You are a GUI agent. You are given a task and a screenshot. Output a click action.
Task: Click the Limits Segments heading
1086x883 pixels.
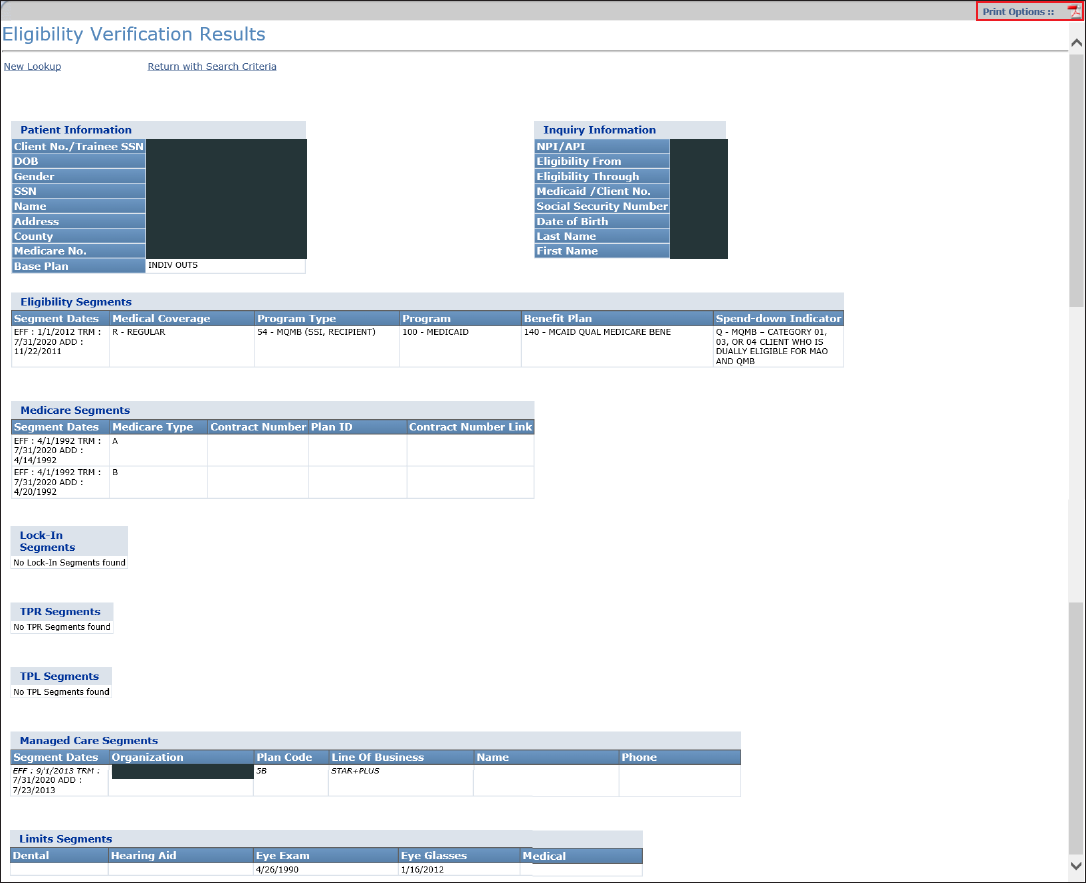pos(66,839)
